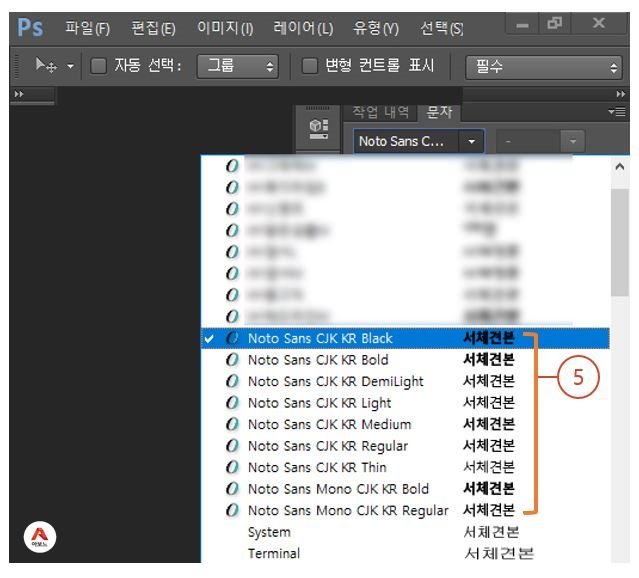Click 서체견본 sample in the System row
The image size is (639, 578).
(x=491, y=532)
